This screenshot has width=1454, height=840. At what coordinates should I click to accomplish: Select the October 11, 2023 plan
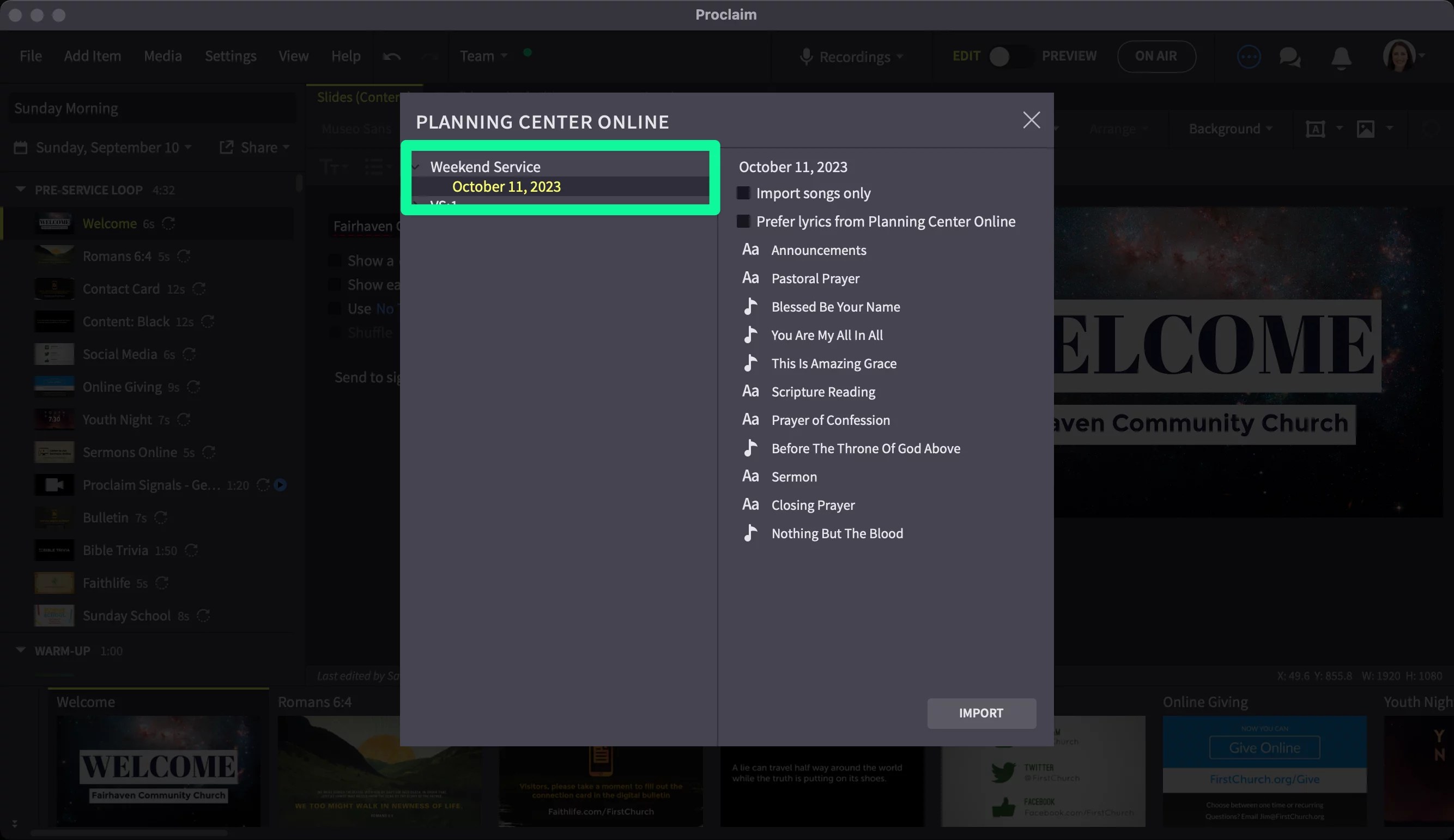coord(506,187)
